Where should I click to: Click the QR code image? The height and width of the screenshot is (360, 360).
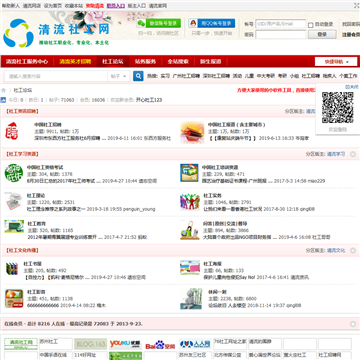point(338,108)
